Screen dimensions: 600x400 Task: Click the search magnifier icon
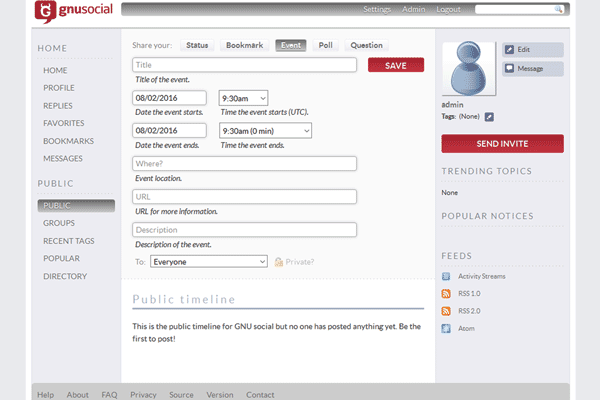tap(558, 9)
